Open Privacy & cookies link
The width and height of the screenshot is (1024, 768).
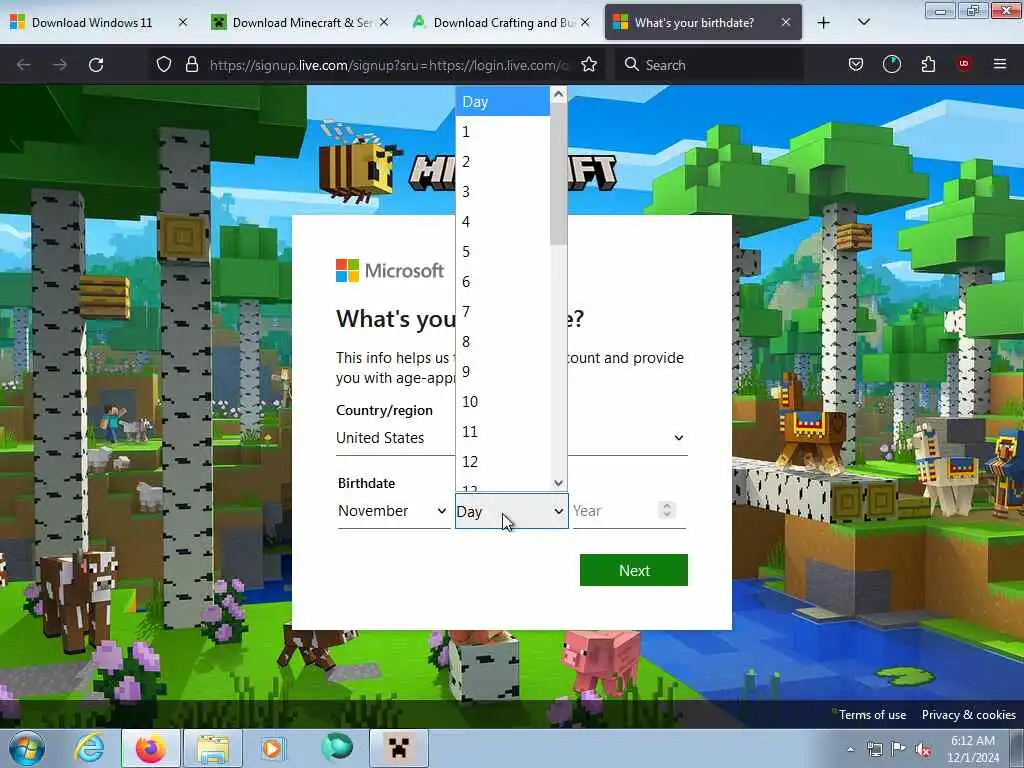coord(968,715)
